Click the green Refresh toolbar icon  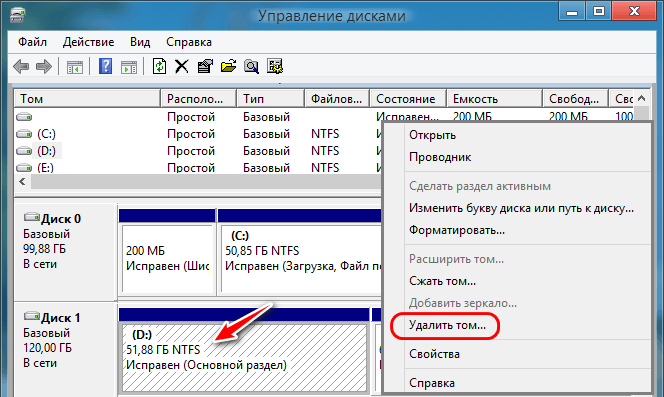pyautogui.click(x=159, y=67)
